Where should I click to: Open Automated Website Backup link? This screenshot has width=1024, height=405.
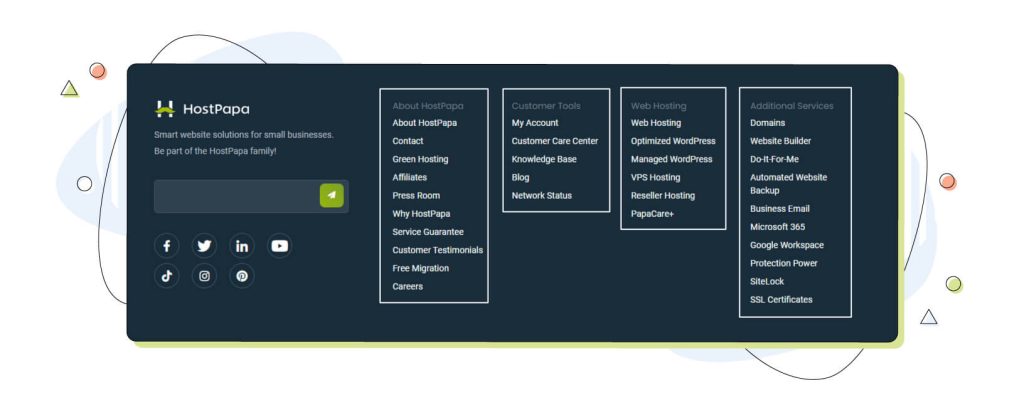(788, 184)
